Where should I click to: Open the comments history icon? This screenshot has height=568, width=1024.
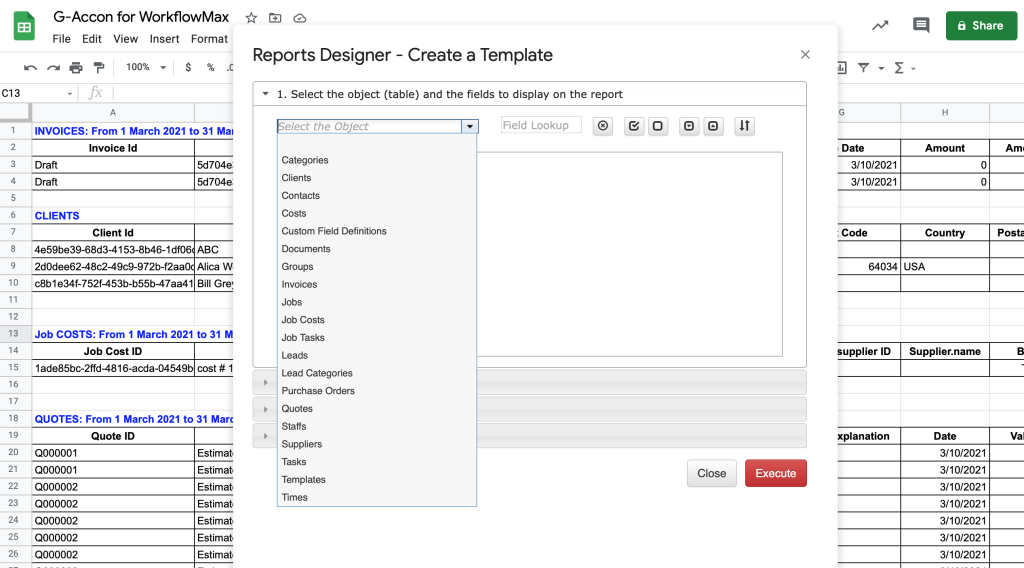tap(921, 25)
